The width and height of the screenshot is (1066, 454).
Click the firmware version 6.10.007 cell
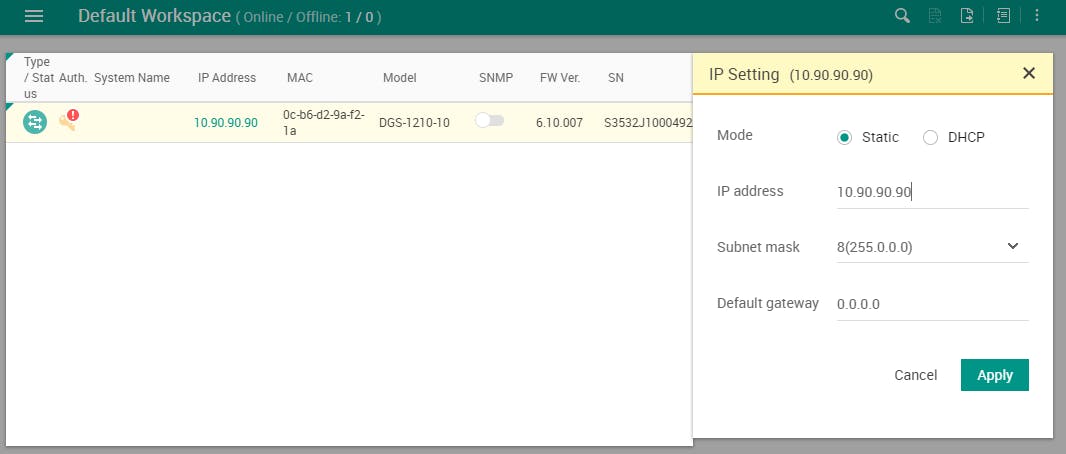point(559,123)
